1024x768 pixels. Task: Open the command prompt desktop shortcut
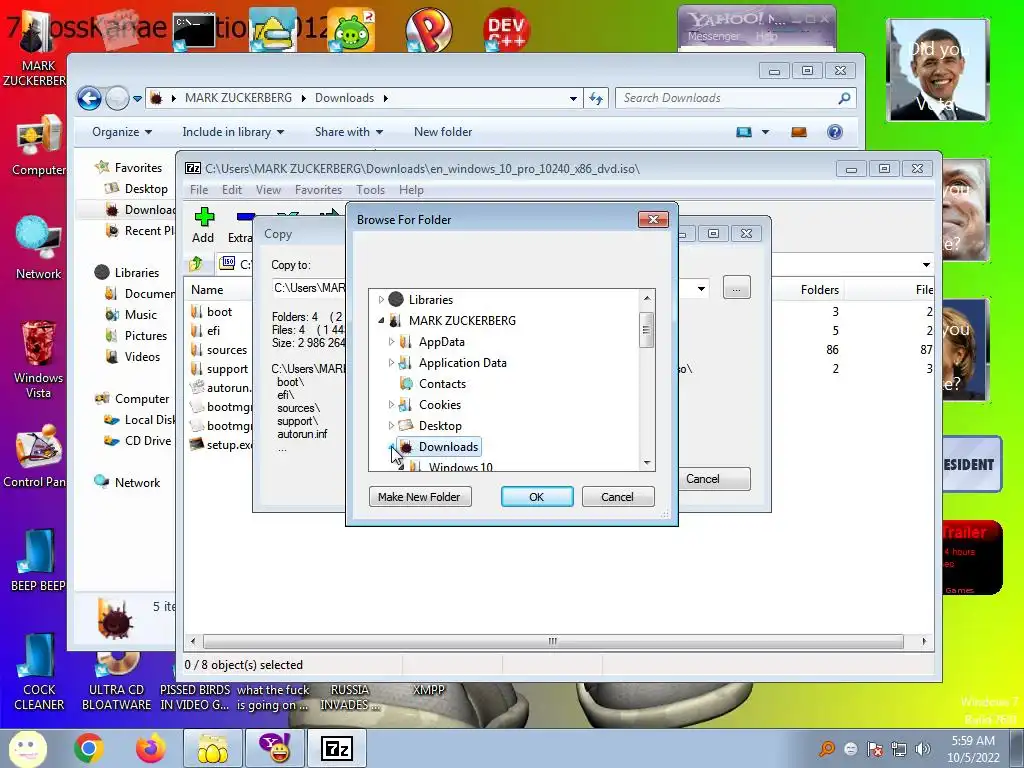tap(194, 31)
